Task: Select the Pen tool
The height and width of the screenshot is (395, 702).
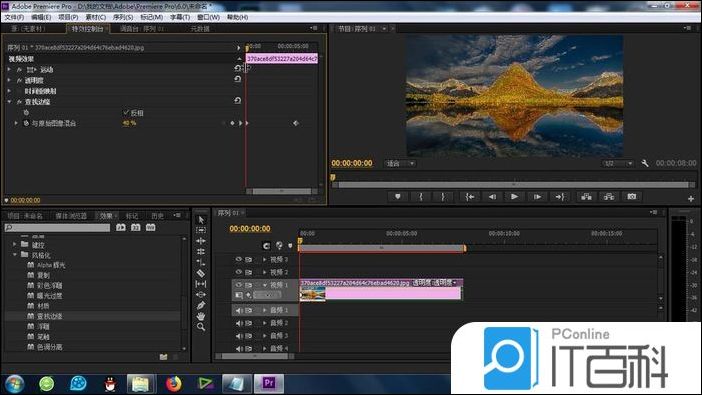Action: coord(201,305)
